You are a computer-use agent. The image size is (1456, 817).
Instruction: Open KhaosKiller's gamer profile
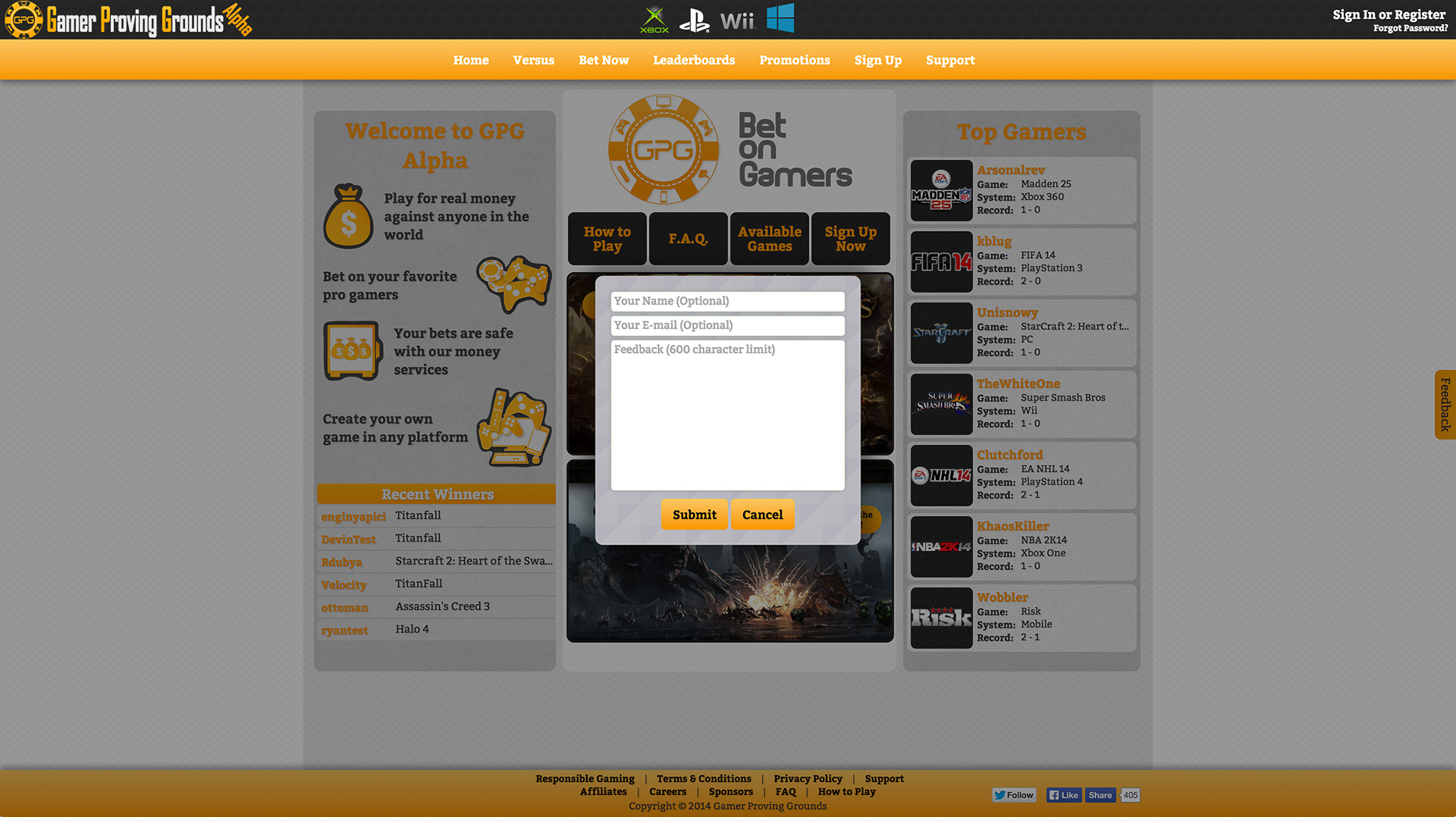[1012, 526]
